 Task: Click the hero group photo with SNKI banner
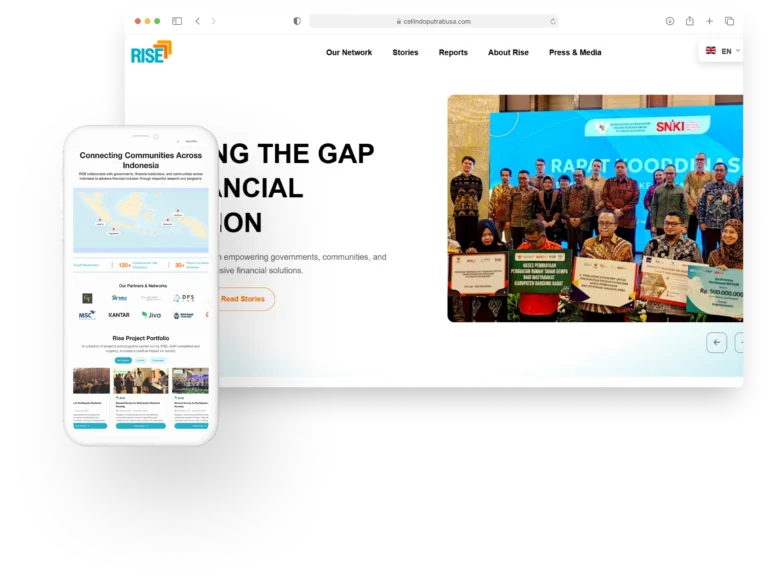click(x=595, y=208)
